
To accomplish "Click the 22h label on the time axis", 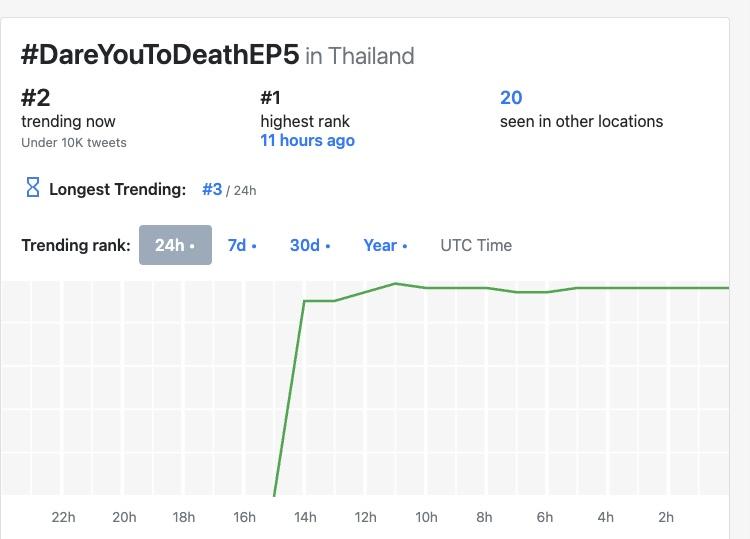I will (x=63, y=517).
